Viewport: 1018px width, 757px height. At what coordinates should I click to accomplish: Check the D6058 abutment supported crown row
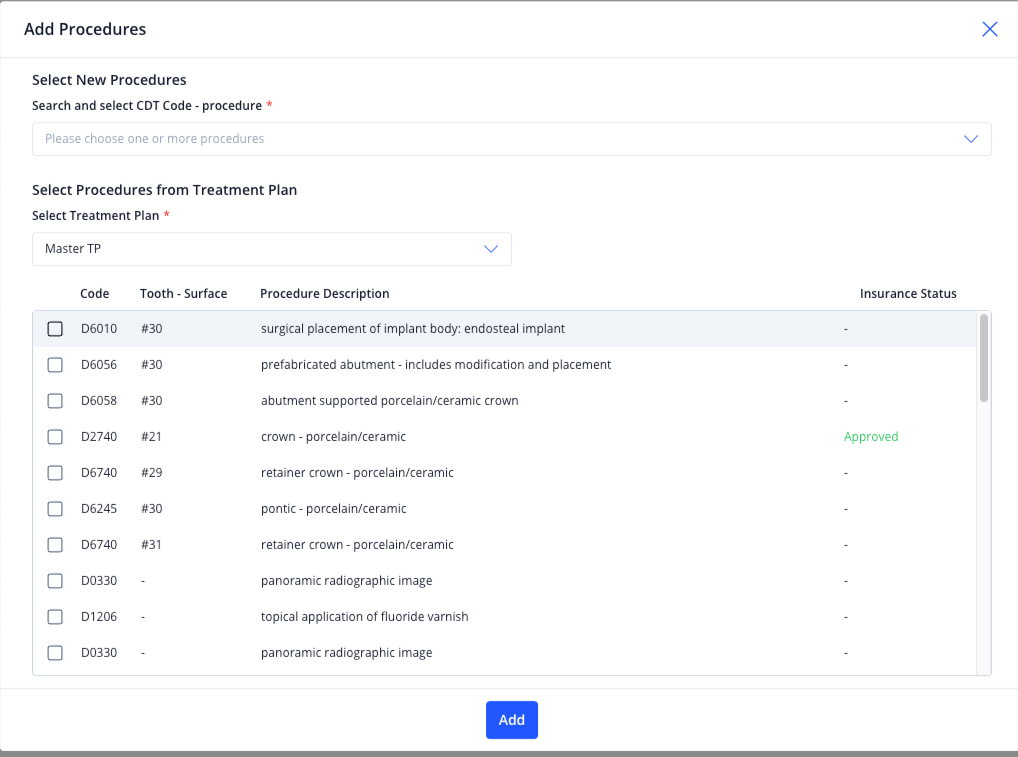55,401
